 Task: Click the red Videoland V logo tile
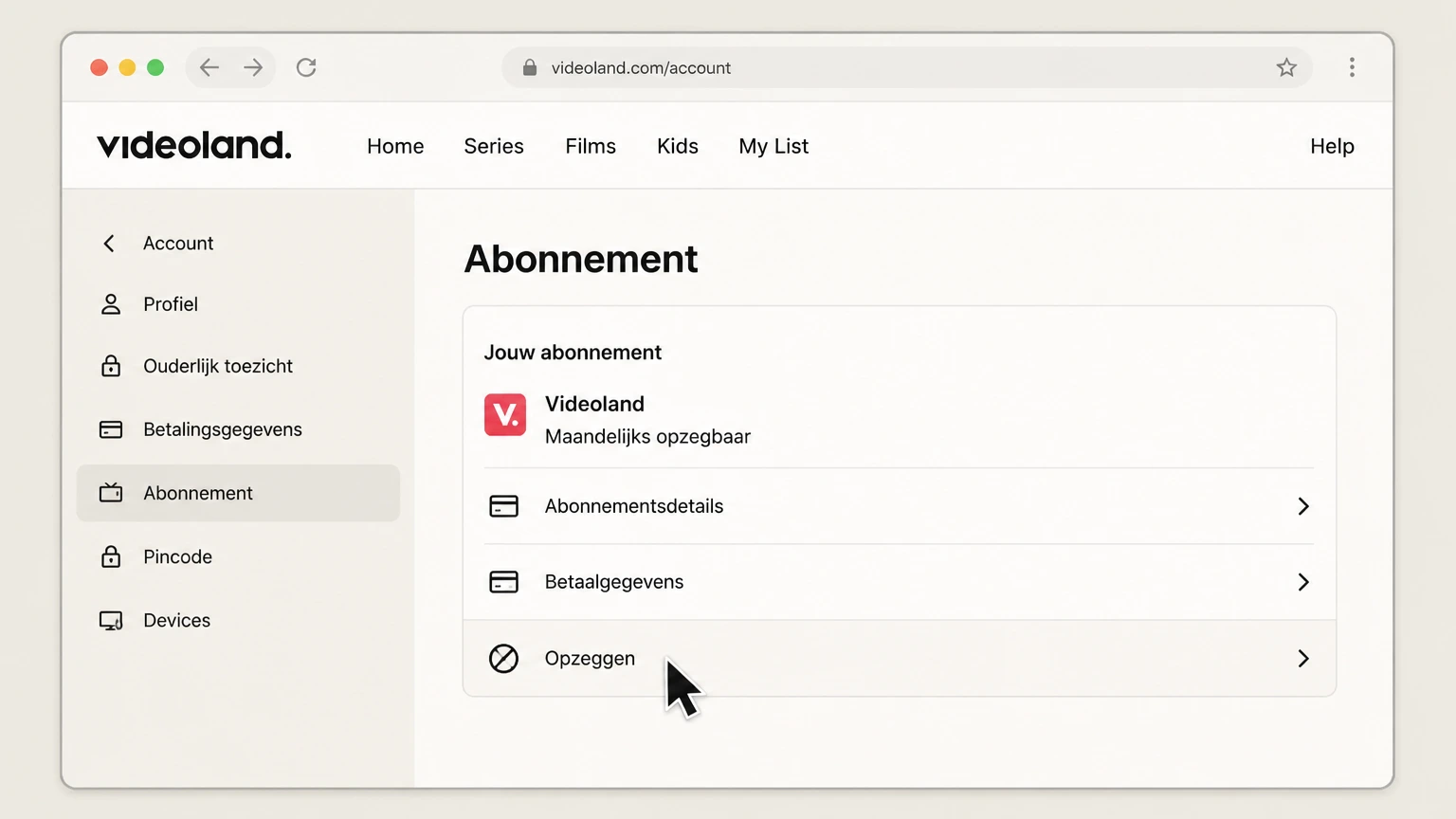pos(505,414)
